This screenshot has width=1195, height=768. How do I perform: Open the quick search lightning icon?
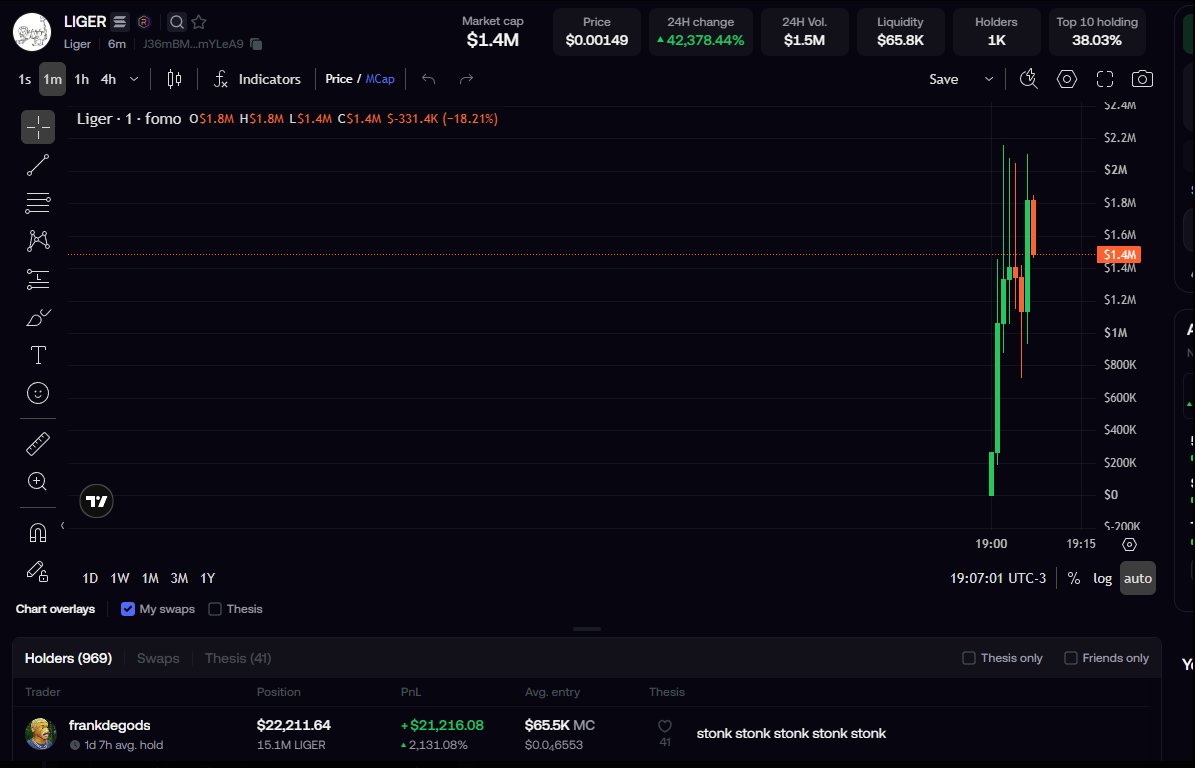click(x=1028, y=79)
